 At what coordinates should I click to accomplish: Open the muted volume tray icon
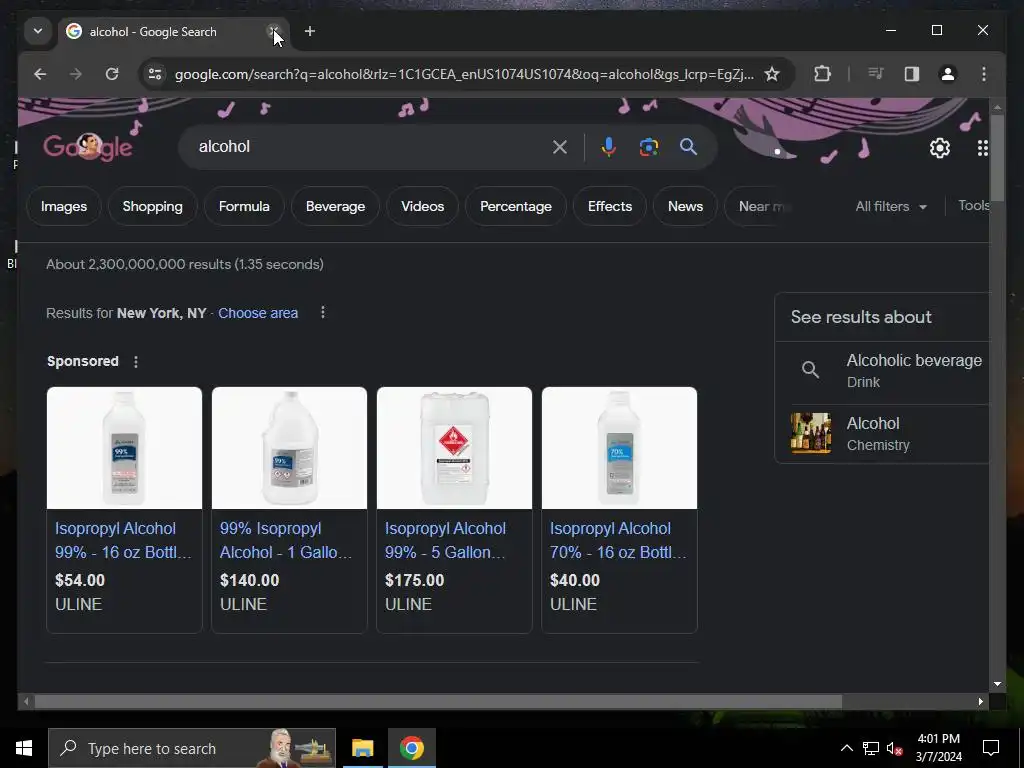[894, 748]
